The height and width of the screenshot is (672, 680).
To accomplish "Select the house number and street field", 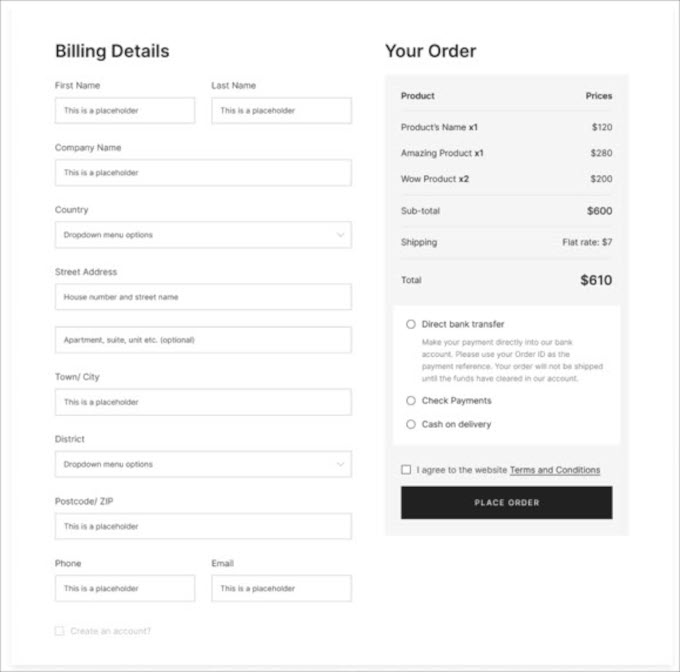I will (x=203, y=297).
